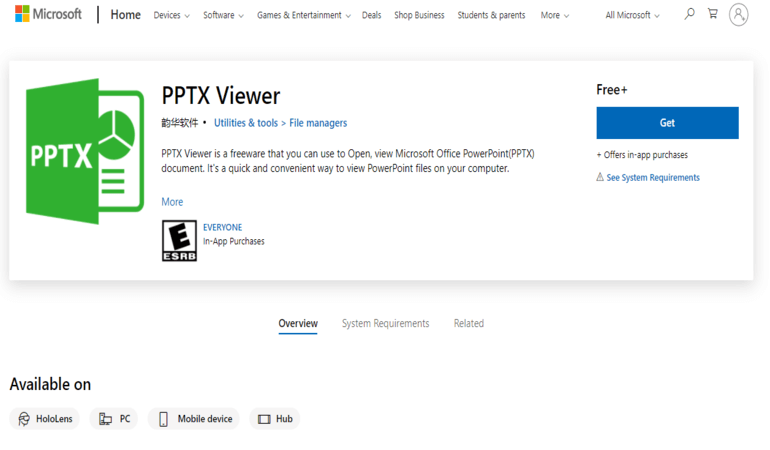Open the search magnifier icon

click(x=689, y=14)
